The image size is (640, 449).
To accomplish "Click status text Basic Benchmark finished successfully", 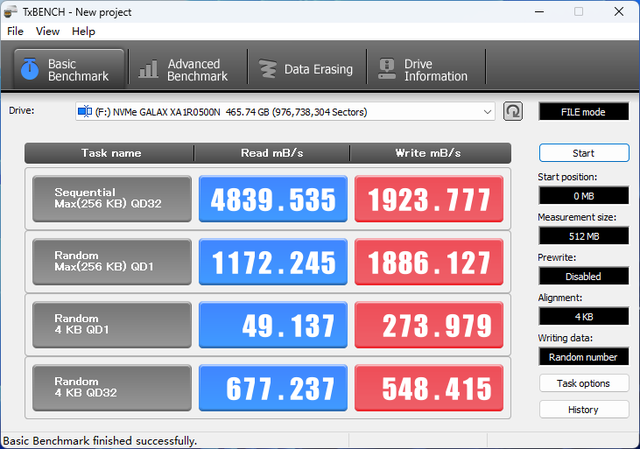I will pyautogui.click(x=100, y=441).
